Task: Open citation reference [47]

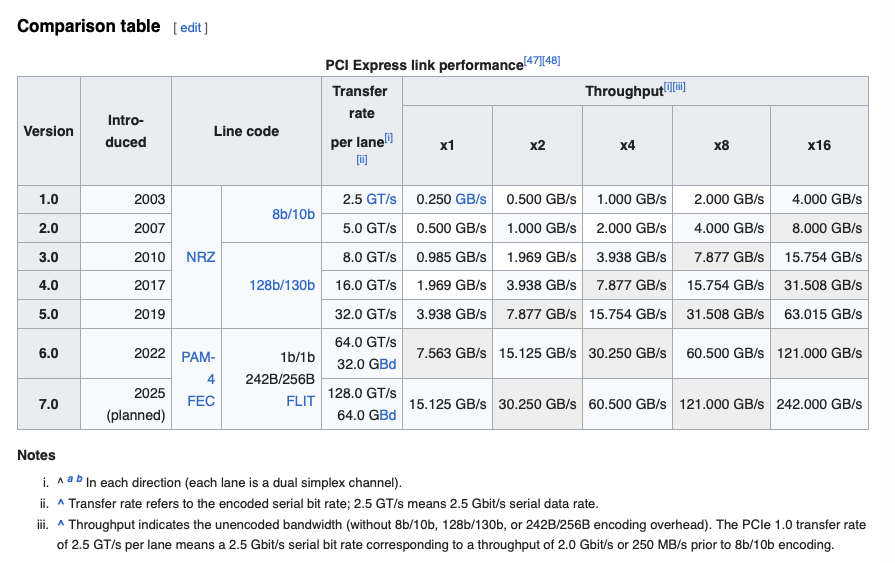Action: pos(533,60)
